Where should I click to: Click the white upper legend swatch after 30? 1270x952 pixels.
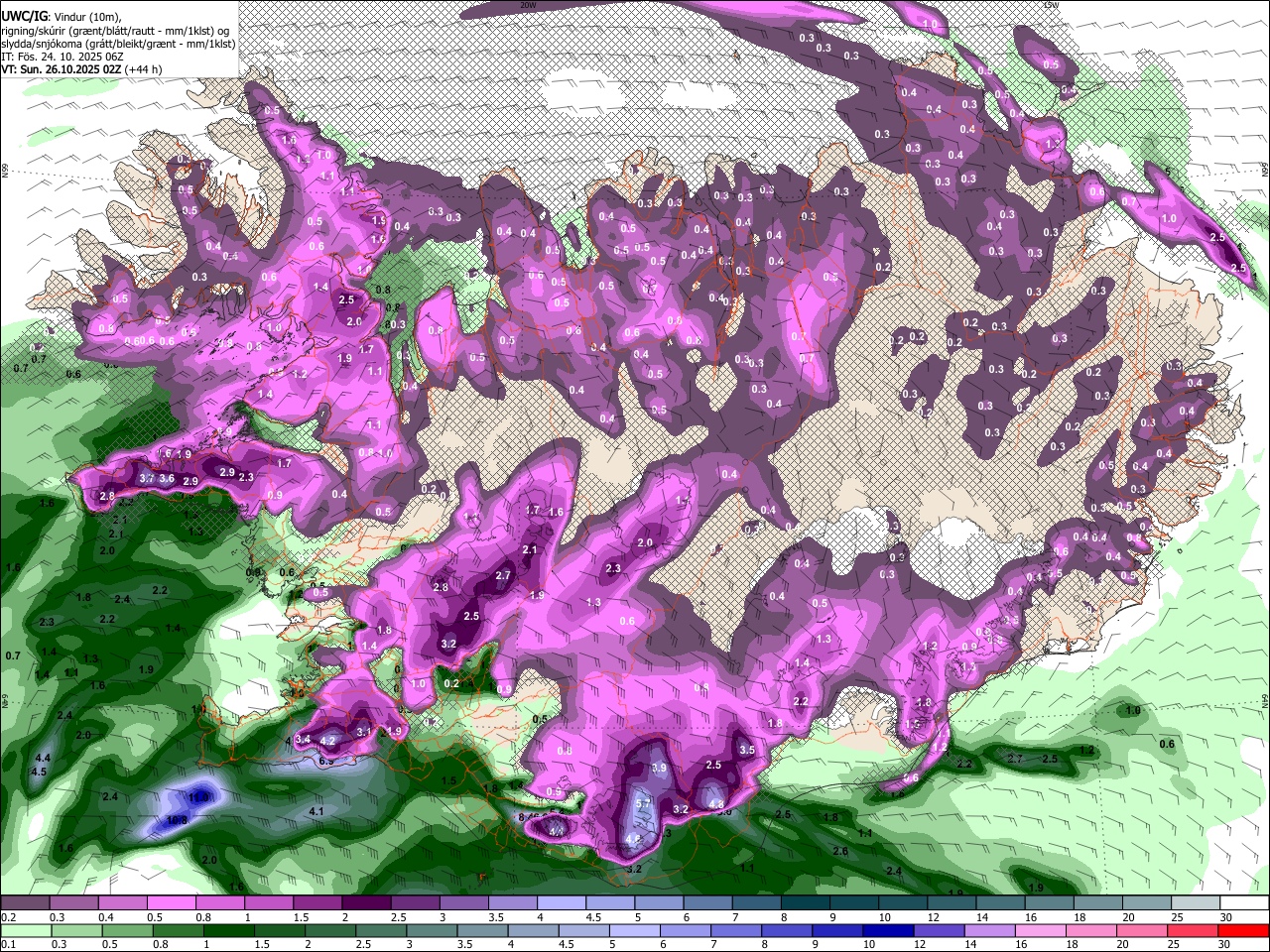[x=1245, y=903]
